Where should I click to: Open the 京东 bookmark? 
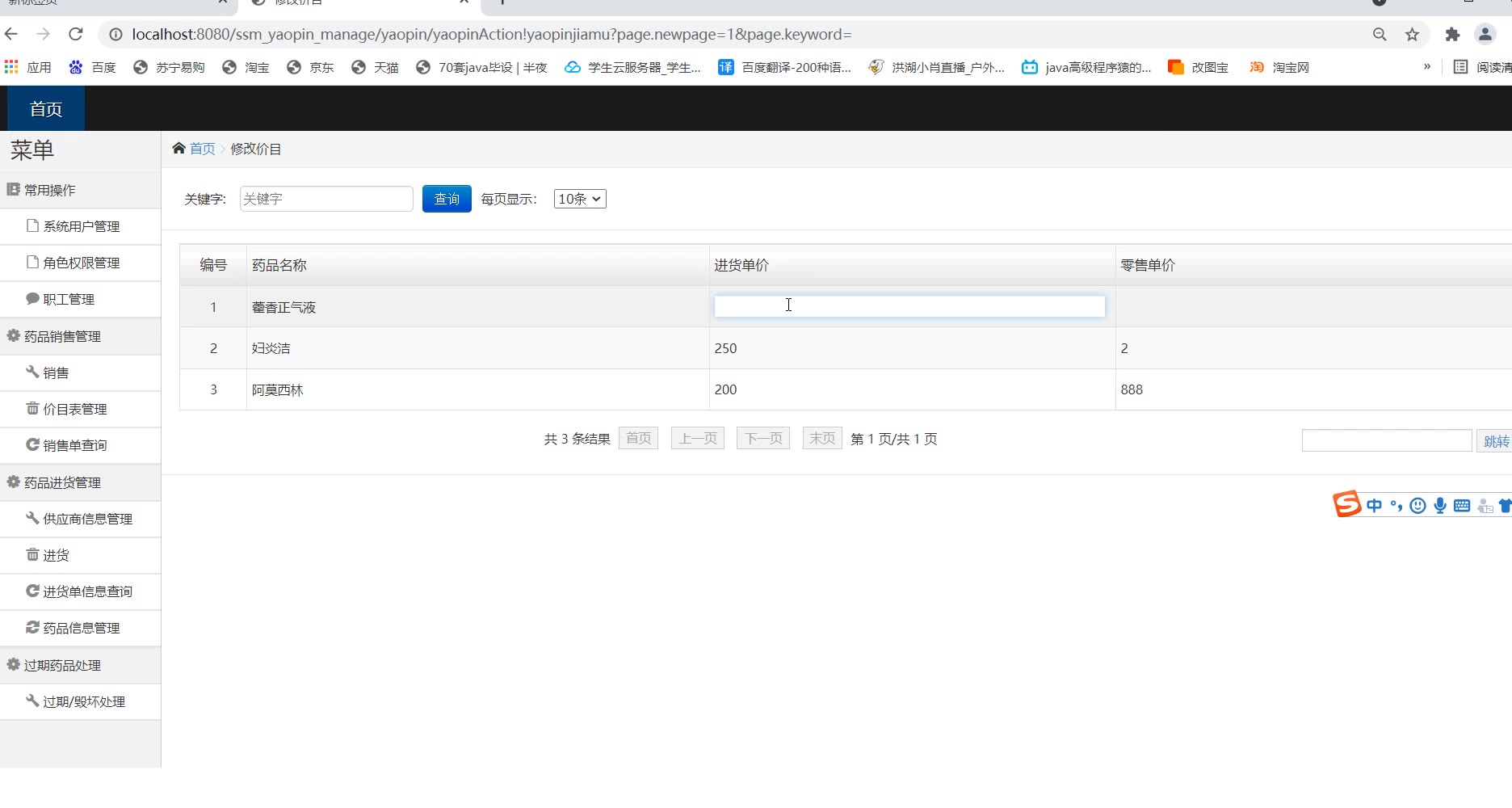click(x=310, y=67)
